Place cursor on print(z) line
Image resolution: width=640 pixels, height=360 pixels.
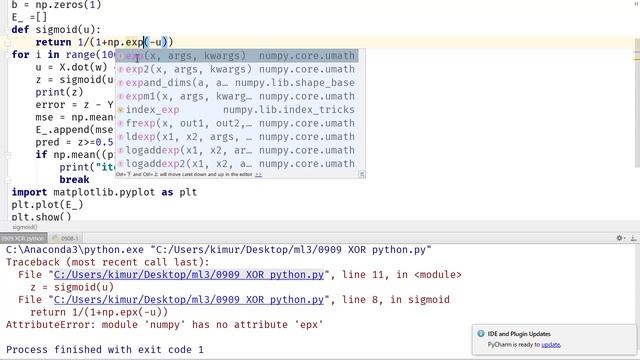point(59,92)
